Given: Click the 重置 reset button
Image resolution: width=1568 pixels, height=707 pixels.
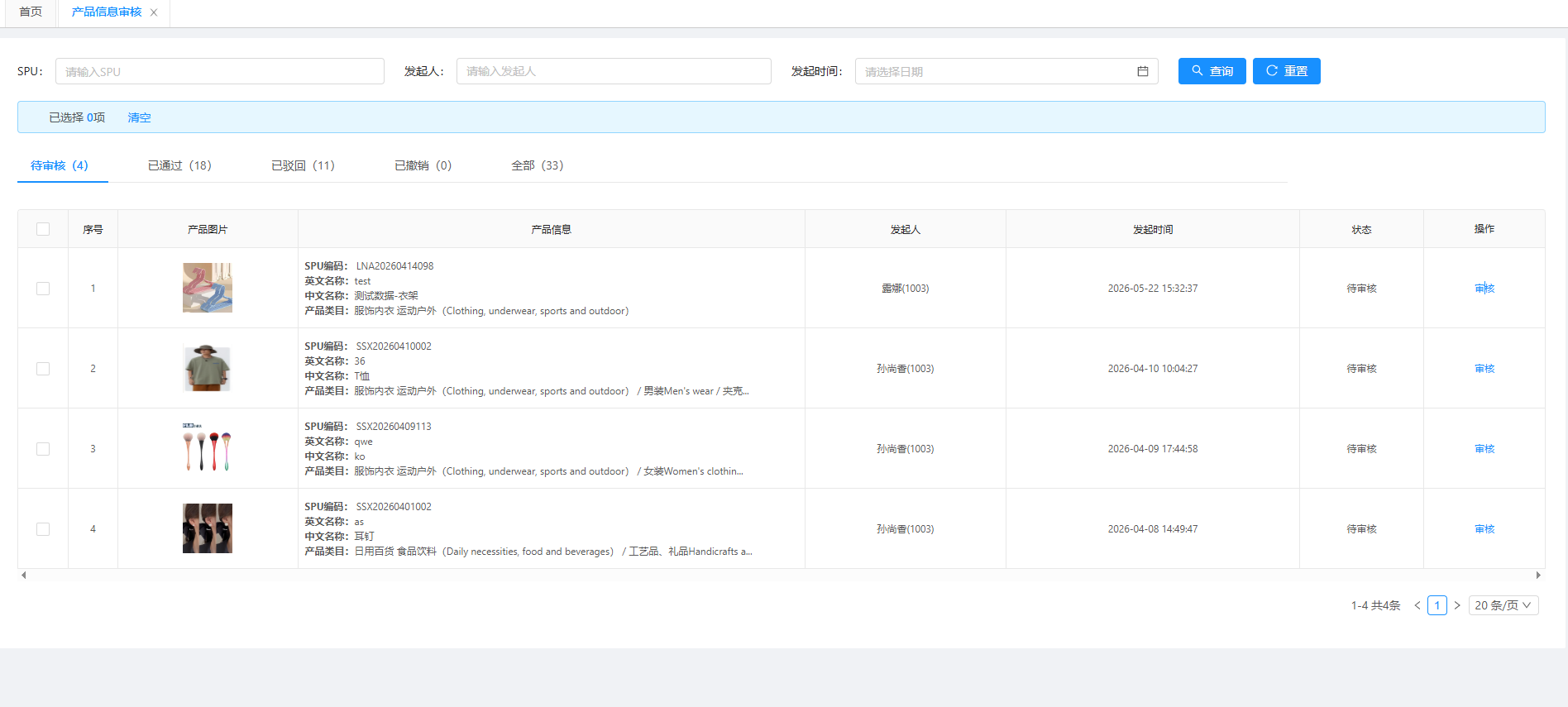Looking at the screenshot, I should tap(1287, 71).
